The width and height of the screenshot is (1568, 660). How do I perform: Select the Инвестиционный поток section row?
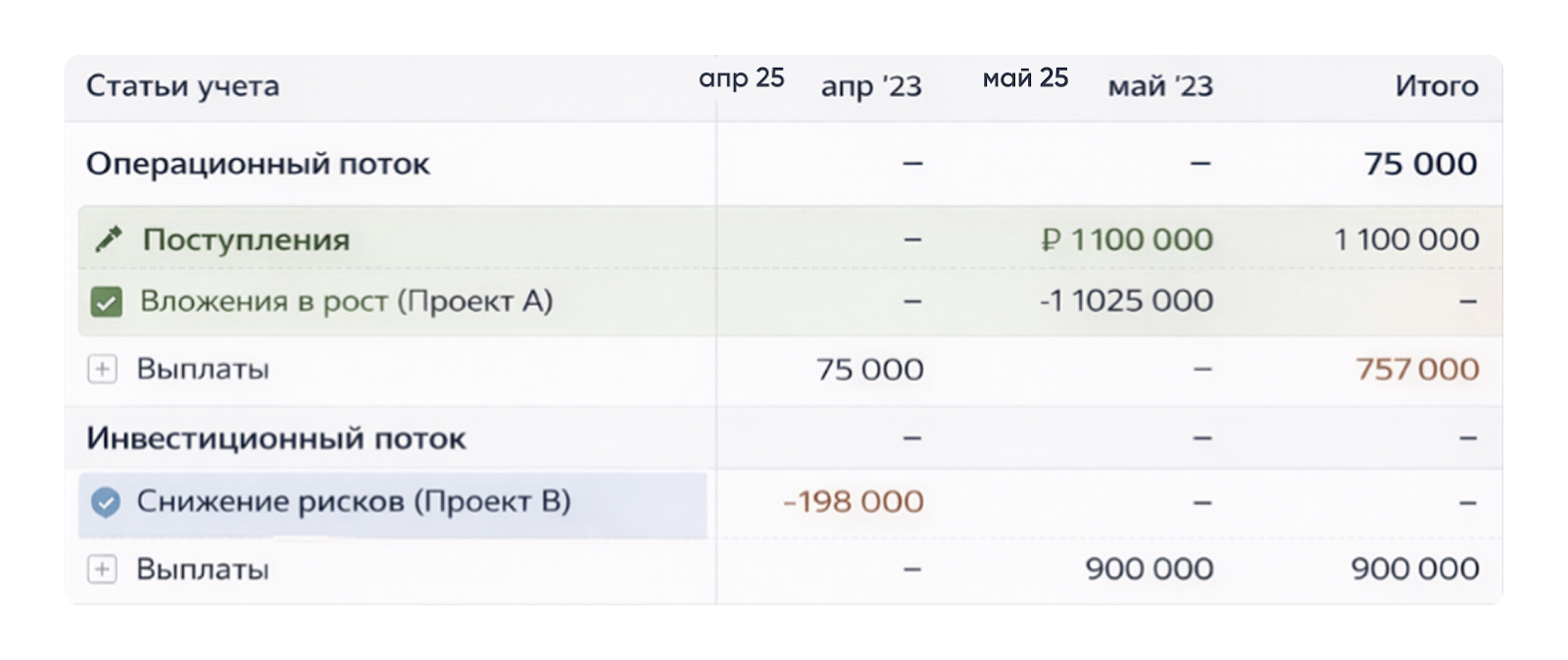click(x=276, y=438)
